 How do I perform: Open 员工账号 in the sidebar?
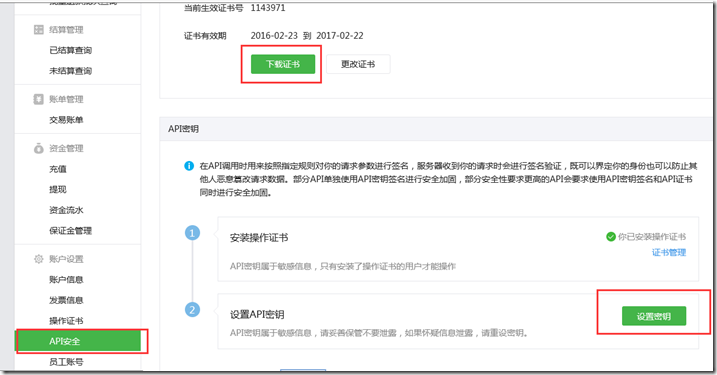pos(66,362)
